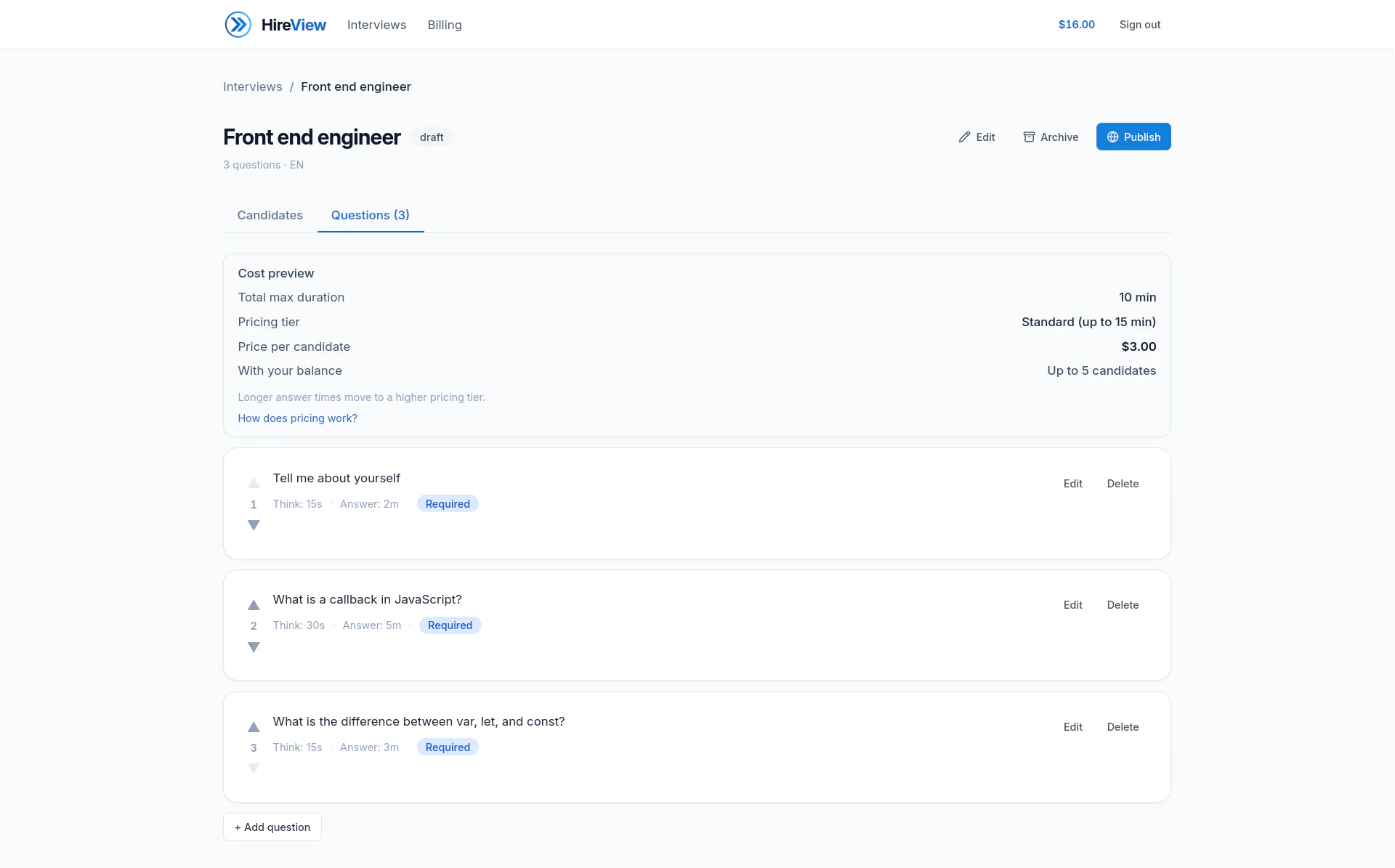Click the Add question button
Image resolution: width=1395 pixels, height=868 pixels.
tap(272, 827)
